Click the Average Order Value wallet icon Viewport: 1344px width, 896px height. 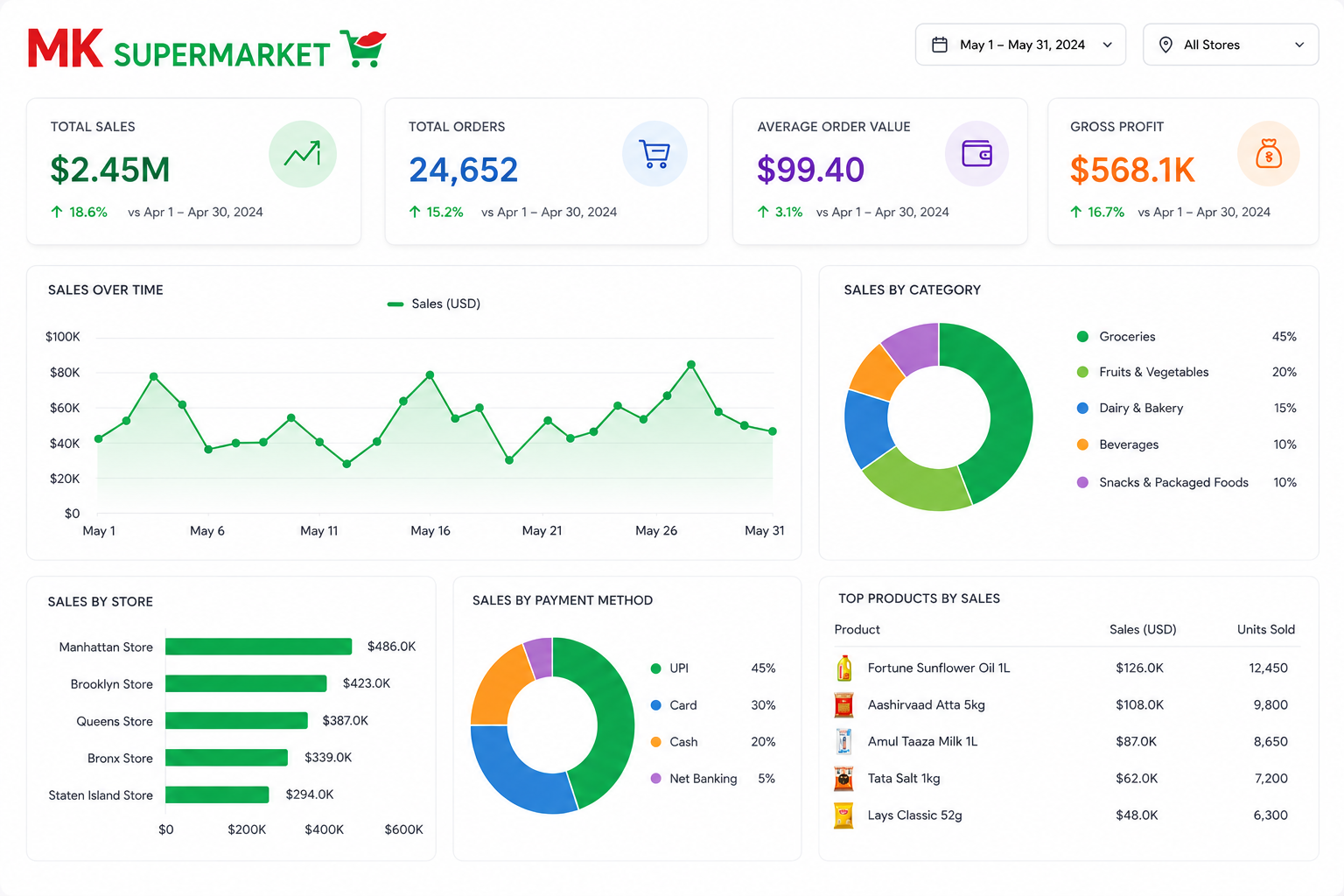[977, 154]
